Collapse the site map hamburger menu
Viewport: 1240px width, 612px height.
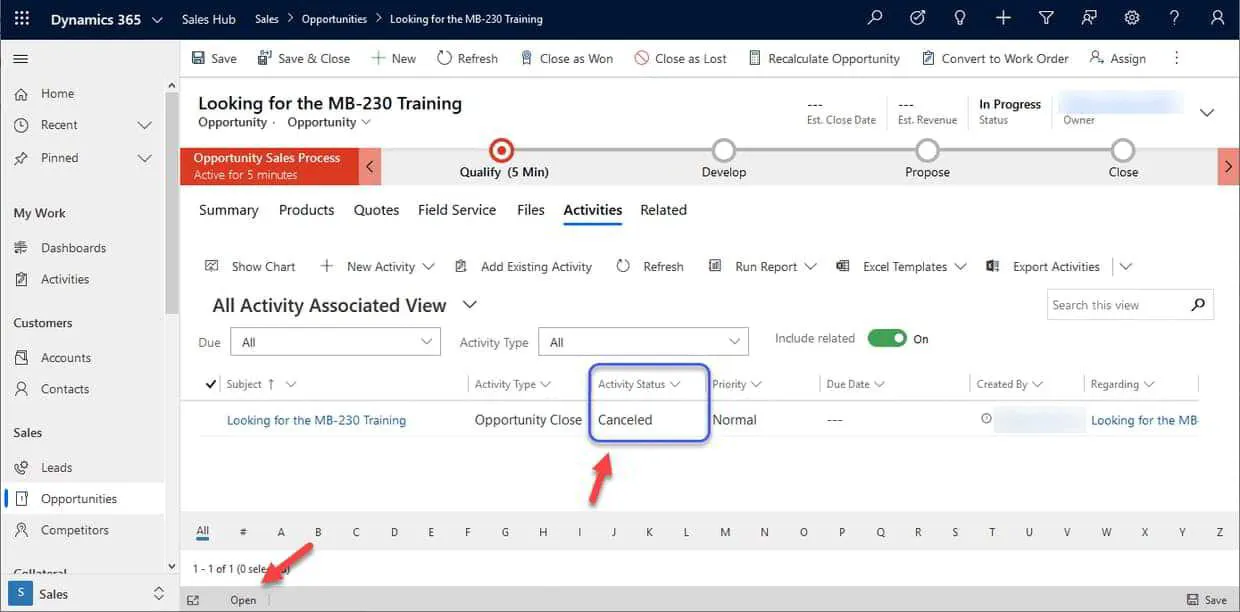coord(20,59)
